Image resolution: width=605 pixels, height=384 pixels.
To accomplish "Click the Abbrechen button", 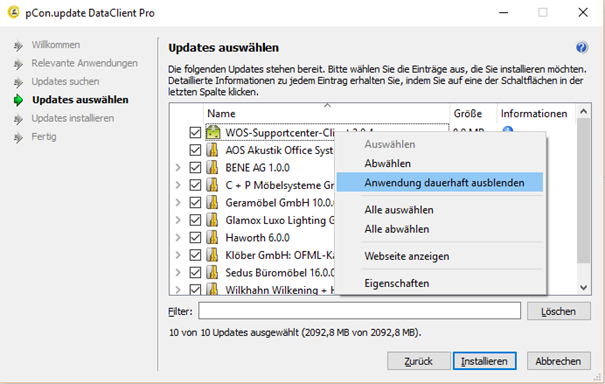I will click(559, 361).
